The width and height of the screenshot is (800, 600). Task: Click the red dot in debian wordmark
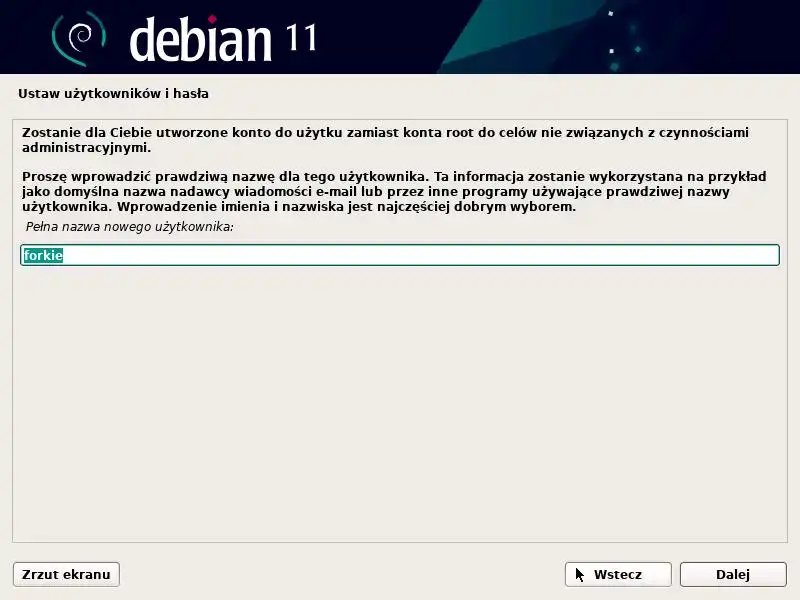[x=212, y=19]
